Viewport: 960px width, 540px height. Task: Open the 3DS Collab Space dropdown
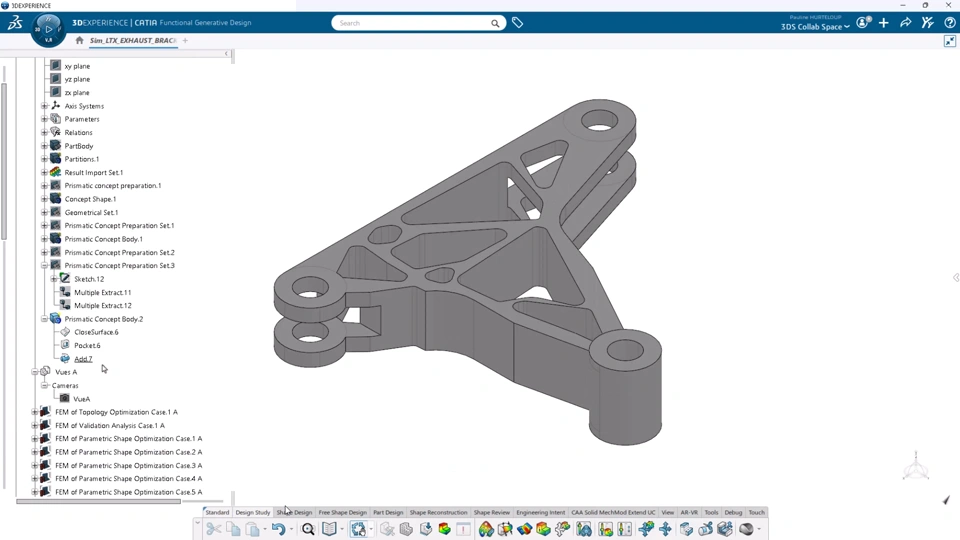click(815, 27)
